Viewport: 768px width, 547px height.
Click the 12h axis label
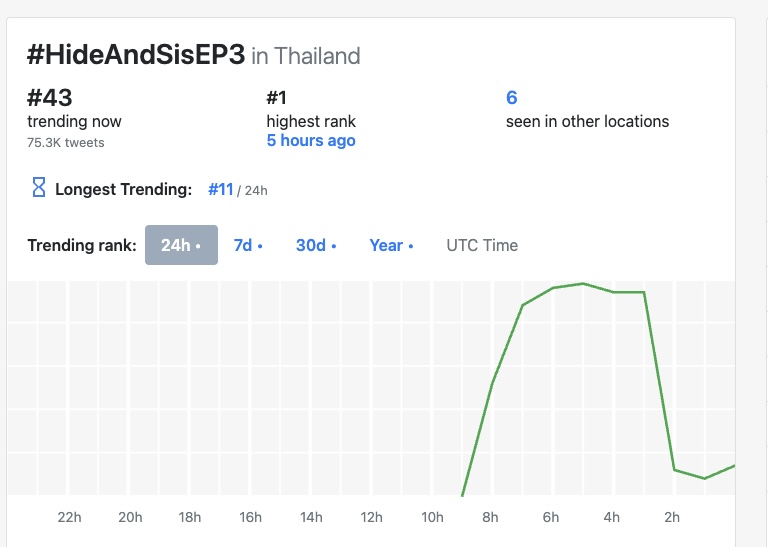tap(371, 517)
